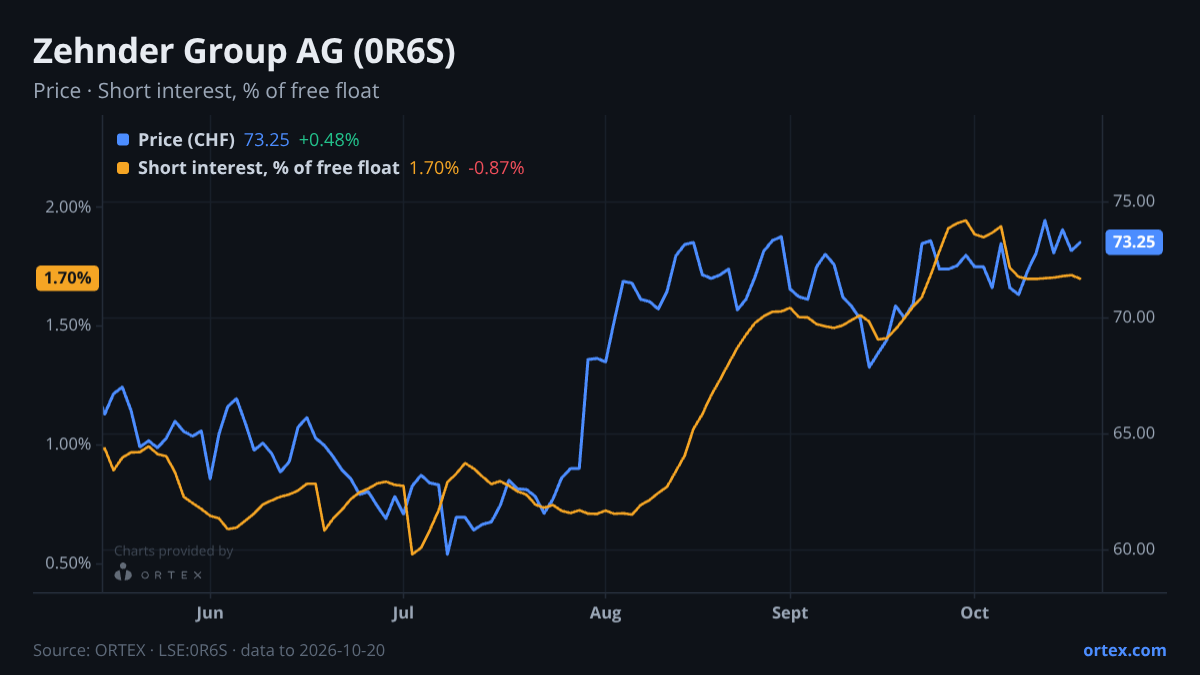
Task: Click the Jul x-axis label
Action: point(403,613)
